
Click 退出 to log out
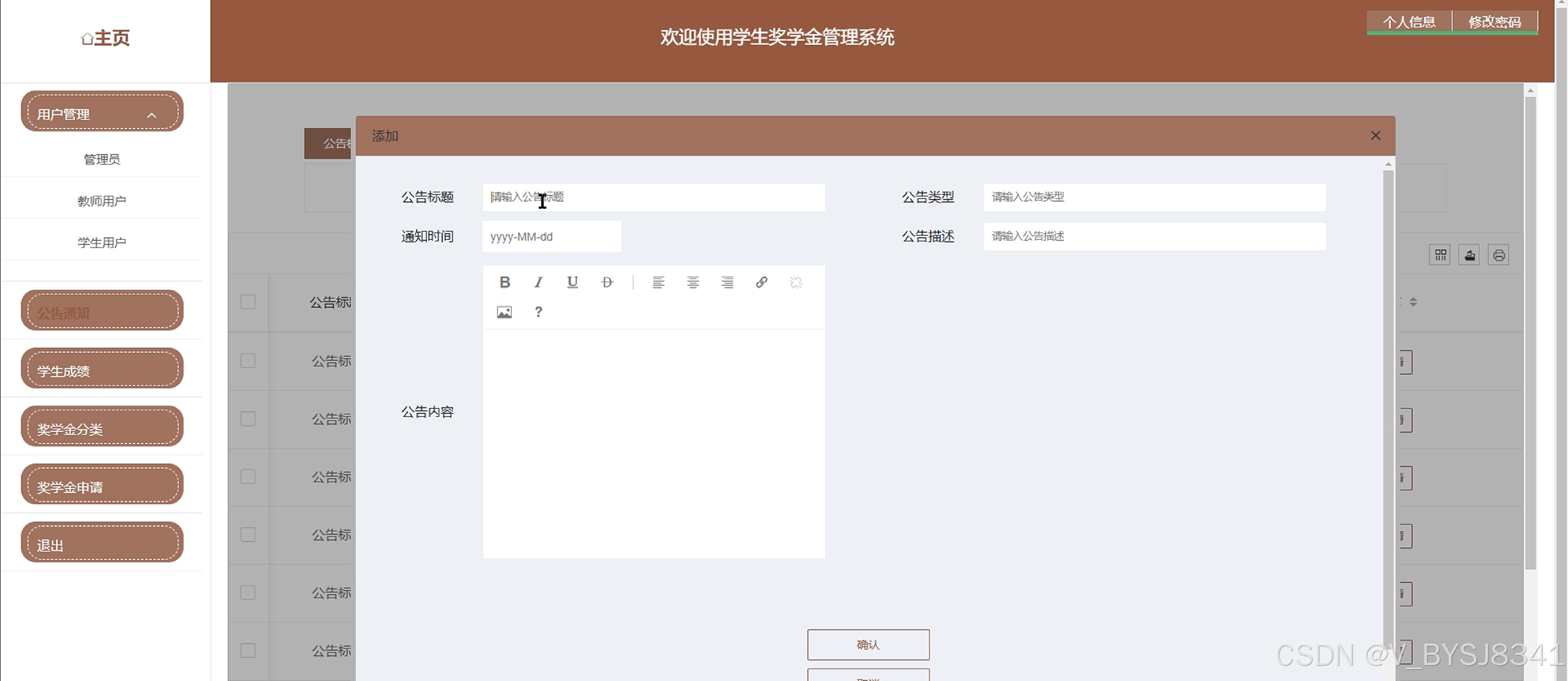[x=102, y=542]
